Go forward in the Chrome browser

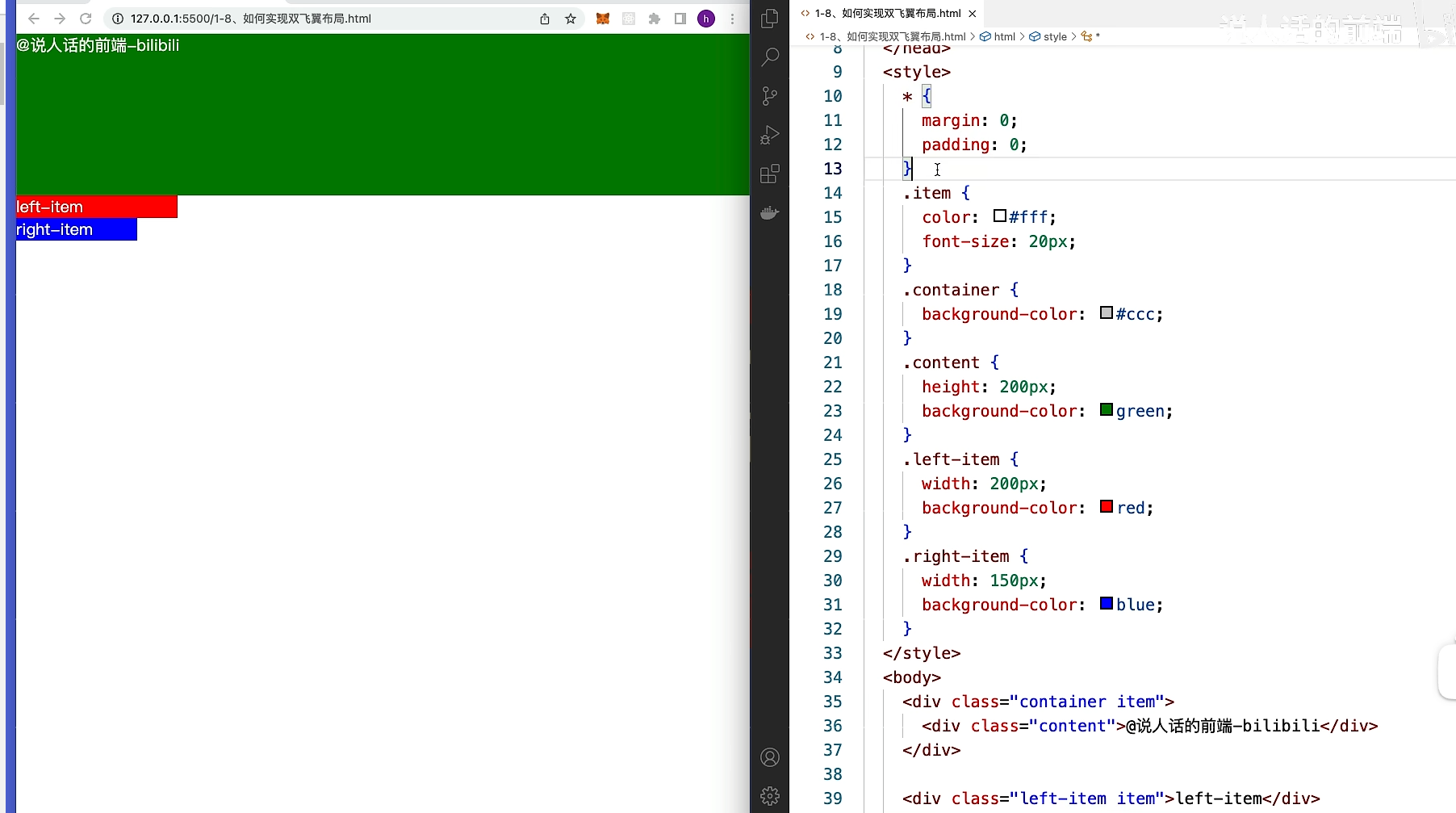pos(60,19)
